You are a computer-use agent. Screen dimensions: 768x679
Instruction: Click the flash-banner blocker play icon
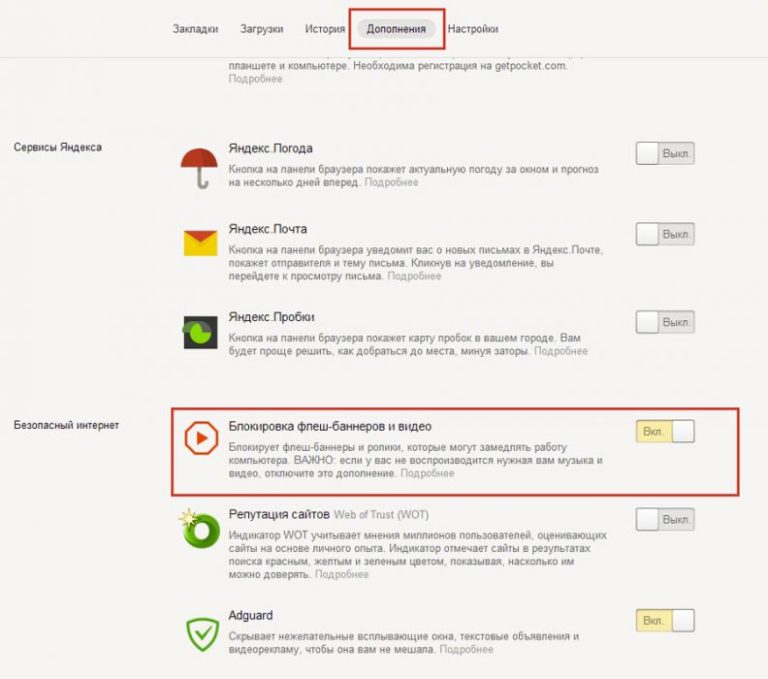[x=201, y=437]
